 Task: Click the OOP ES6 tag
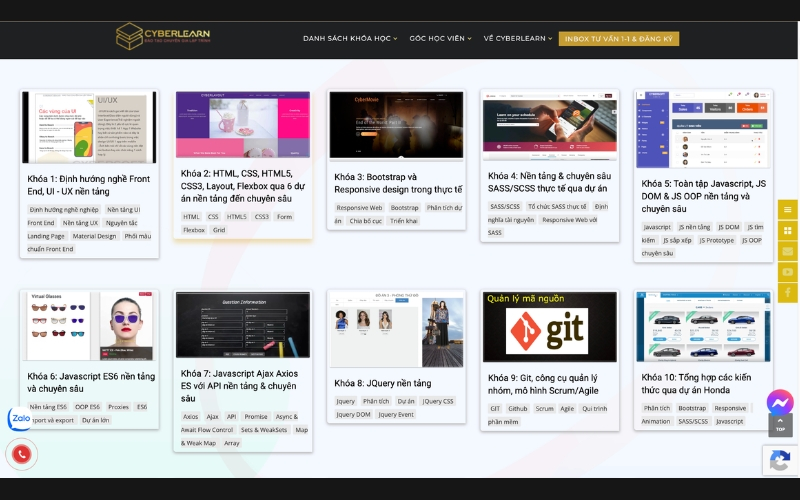[87, 407]
